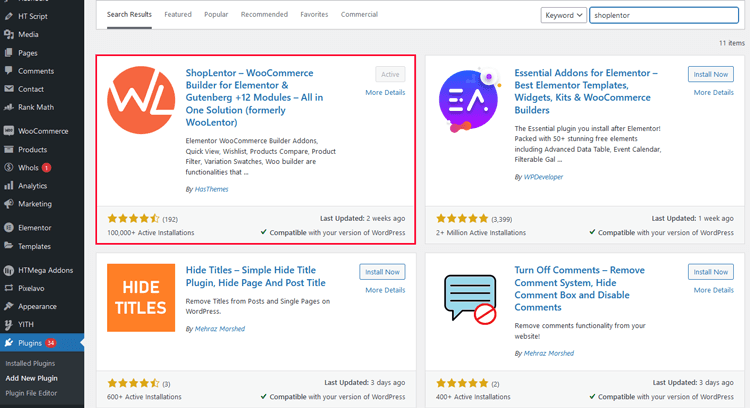Click the Plugins plug icon
Viewport: 750px width, 408px height.
point(9,342)
